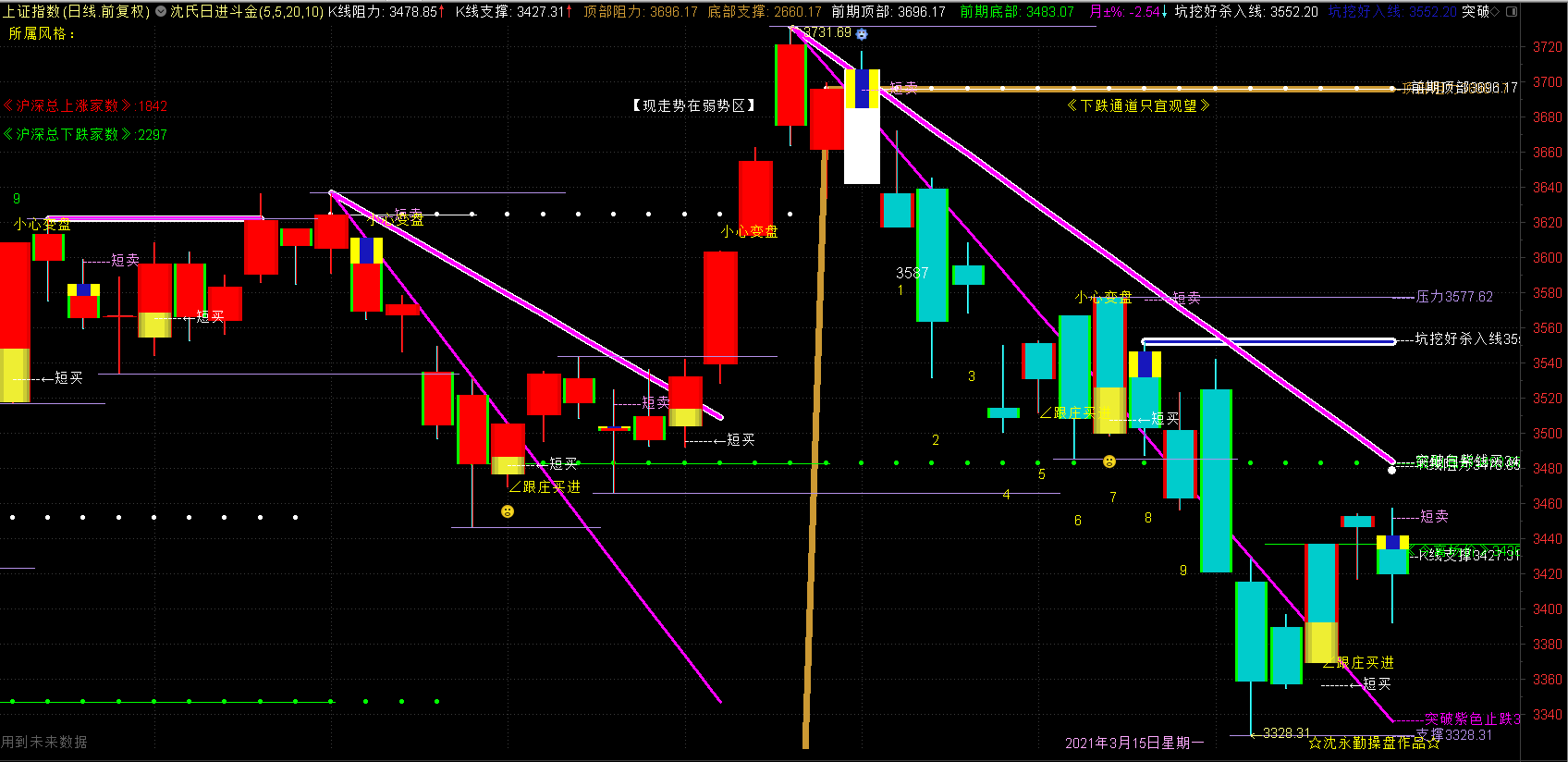Viewport: 1568px width, 762px height.
Task: Click header value 前期底部: 3483.07
Action: (x=1017, y=12)
